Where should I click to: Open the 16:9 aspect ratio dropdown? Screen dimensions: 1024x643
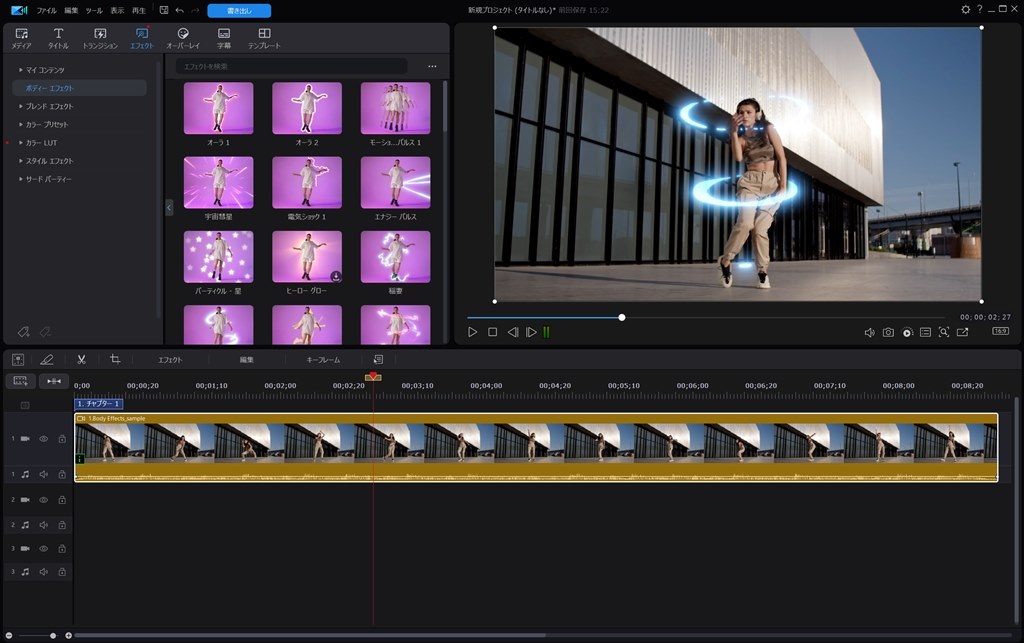pos(1001,330)
